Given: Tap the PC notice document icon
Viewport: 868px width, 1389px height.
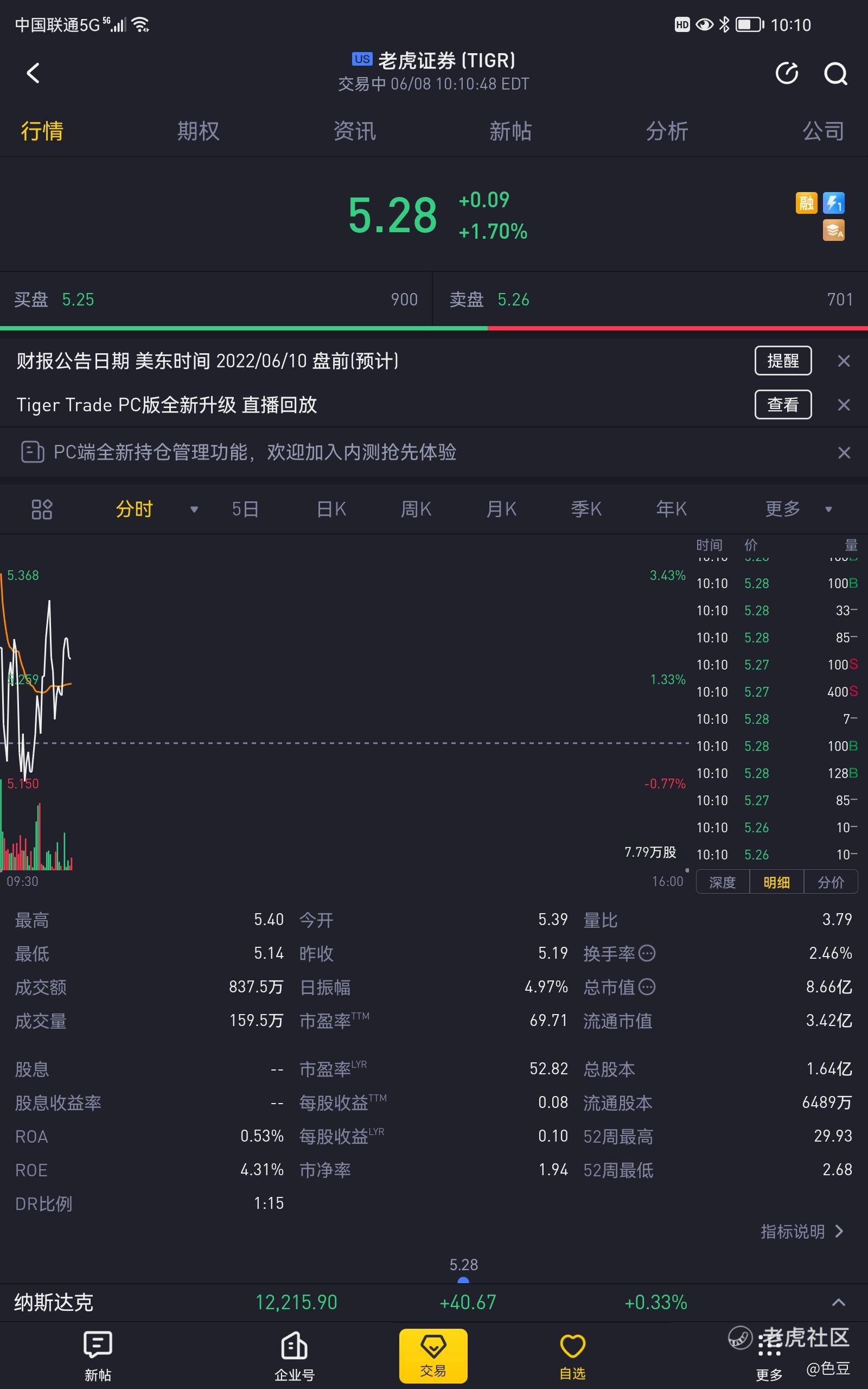Looking at the screenshot, I should (x=32, y=452).
